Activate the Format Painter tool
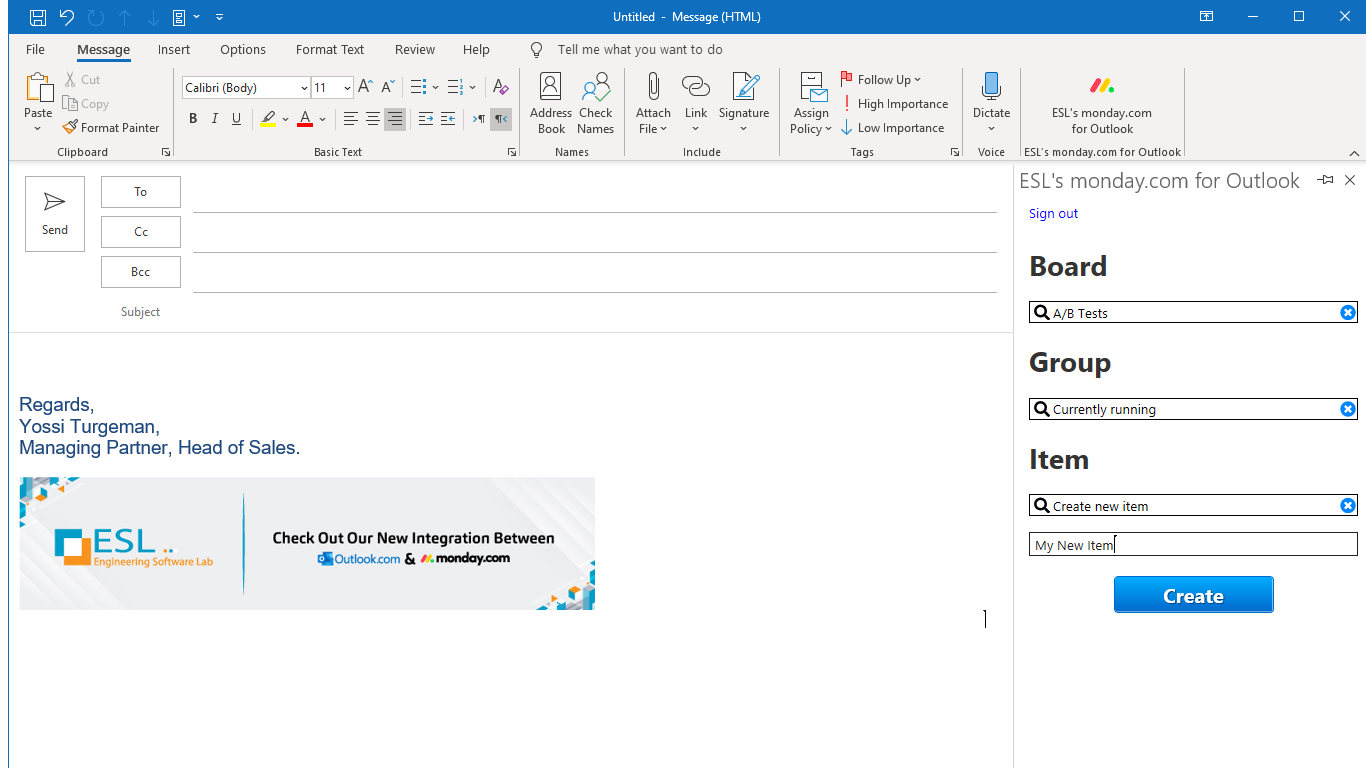The image size is (1366, 768). pos(111,128)
